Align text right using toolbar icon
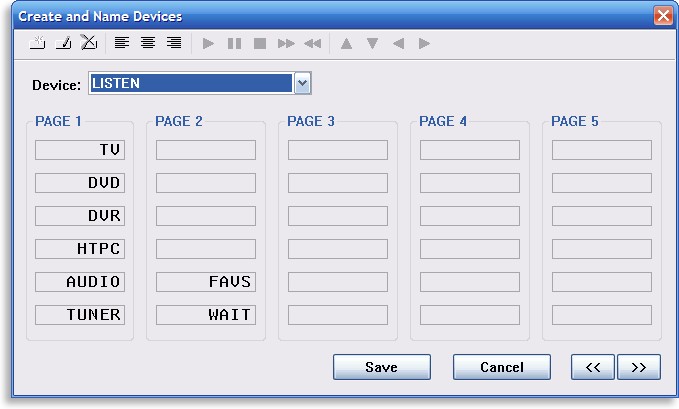 [x=174, y=43]
